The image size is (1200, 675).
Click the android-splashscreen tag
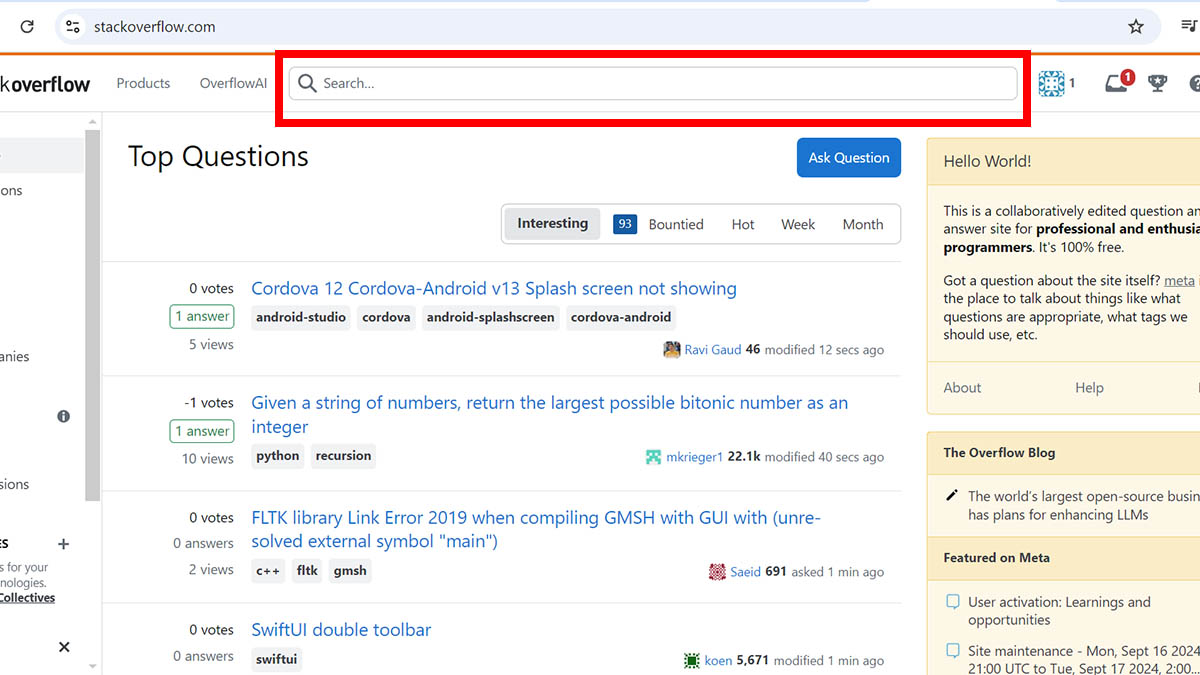click(490, 318)
